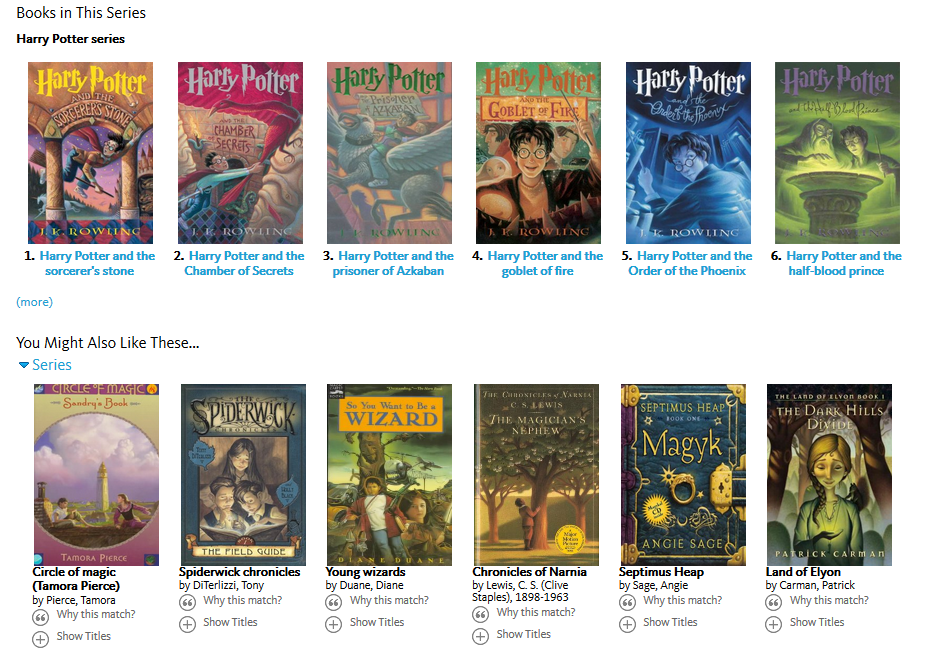This screenshot has height=655, width=935.
Task: Select the Chamber of Secrets book cover
Action: click(x=240, y=153)
